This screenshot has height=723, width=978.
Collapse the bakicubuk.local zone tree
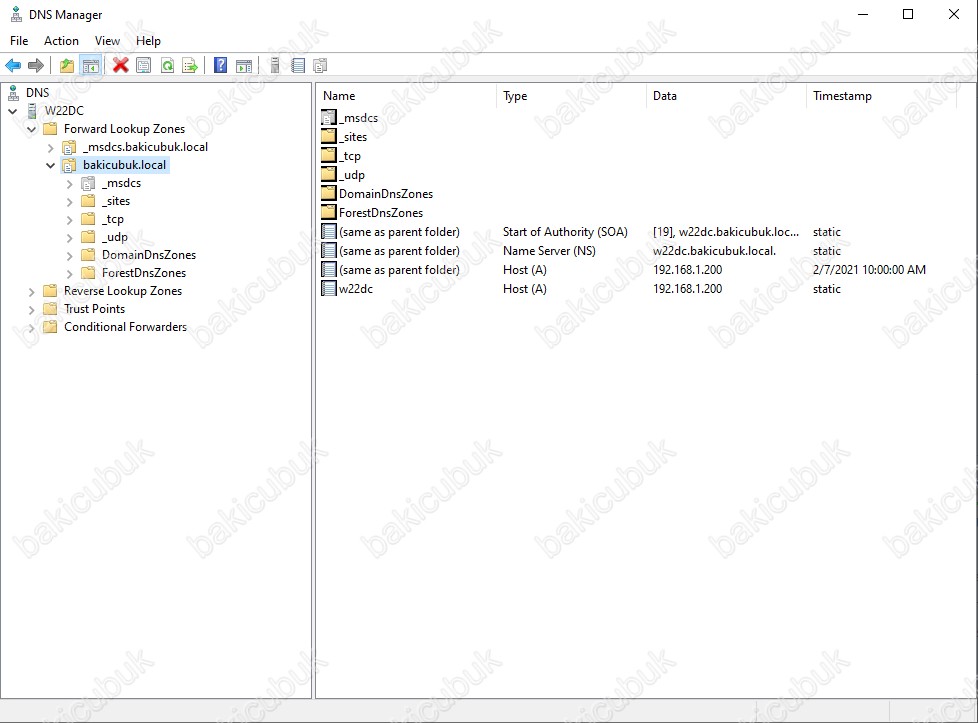coord(50,165)
